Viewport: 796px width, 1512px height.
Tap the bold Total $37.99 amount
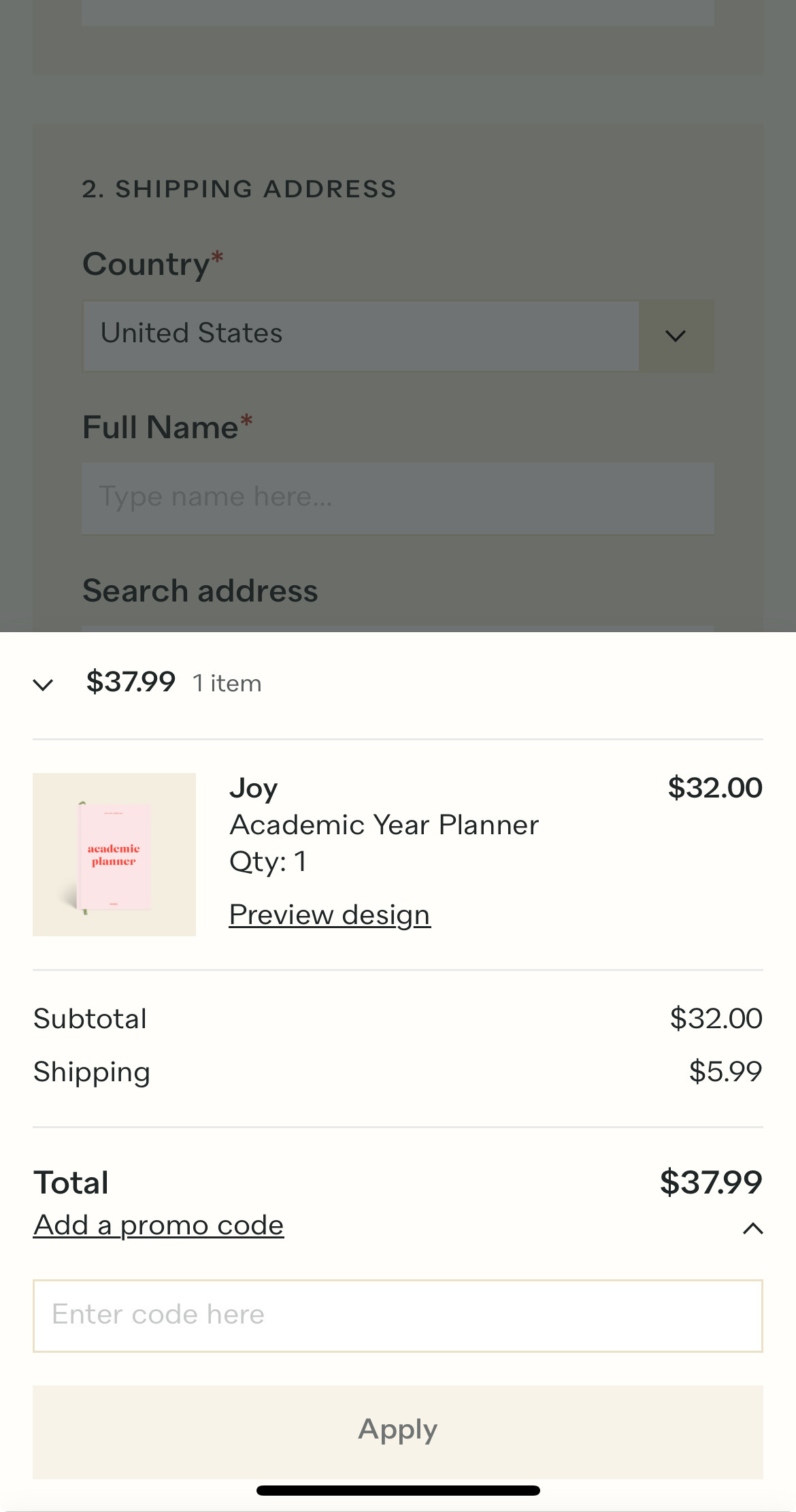tap(710, 1182)
